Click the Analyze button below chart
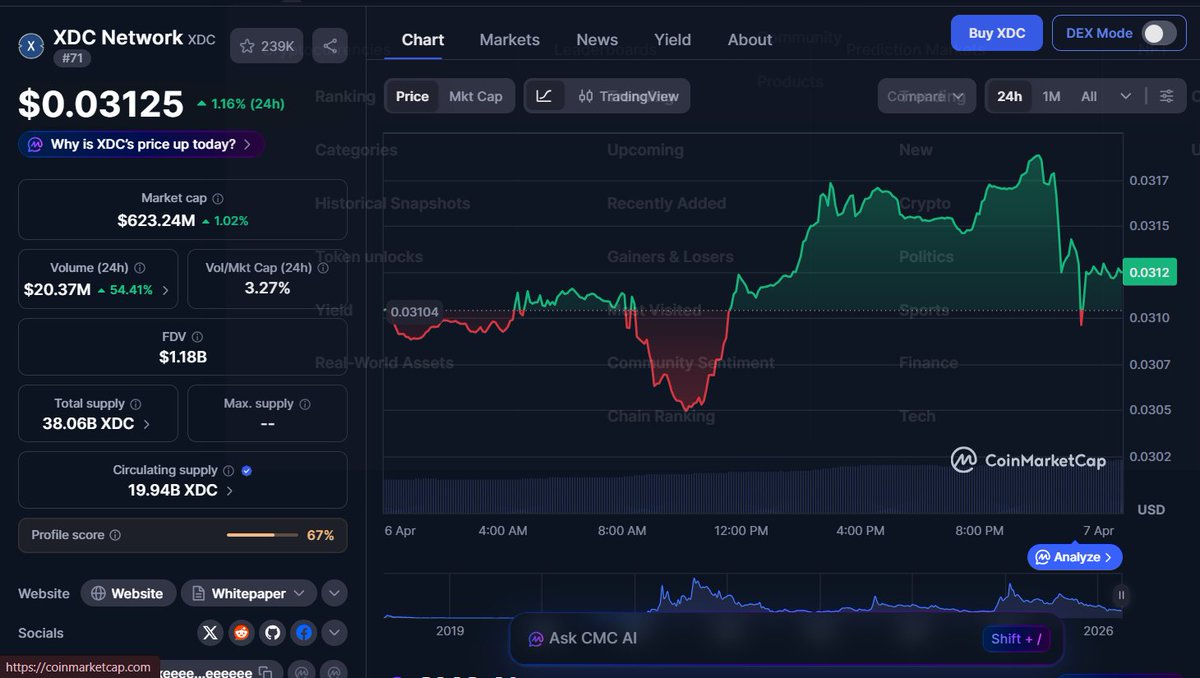Screen dimensions: 1200x678 tap(1075, 557)
